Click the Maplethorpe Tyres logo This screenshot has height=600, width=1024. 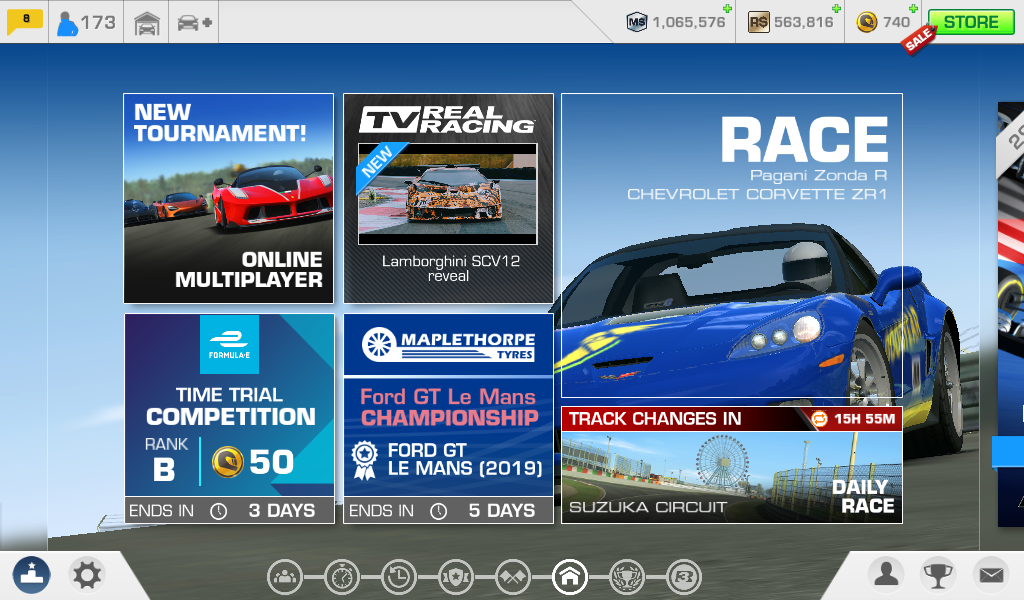click(x=449, y=344)
